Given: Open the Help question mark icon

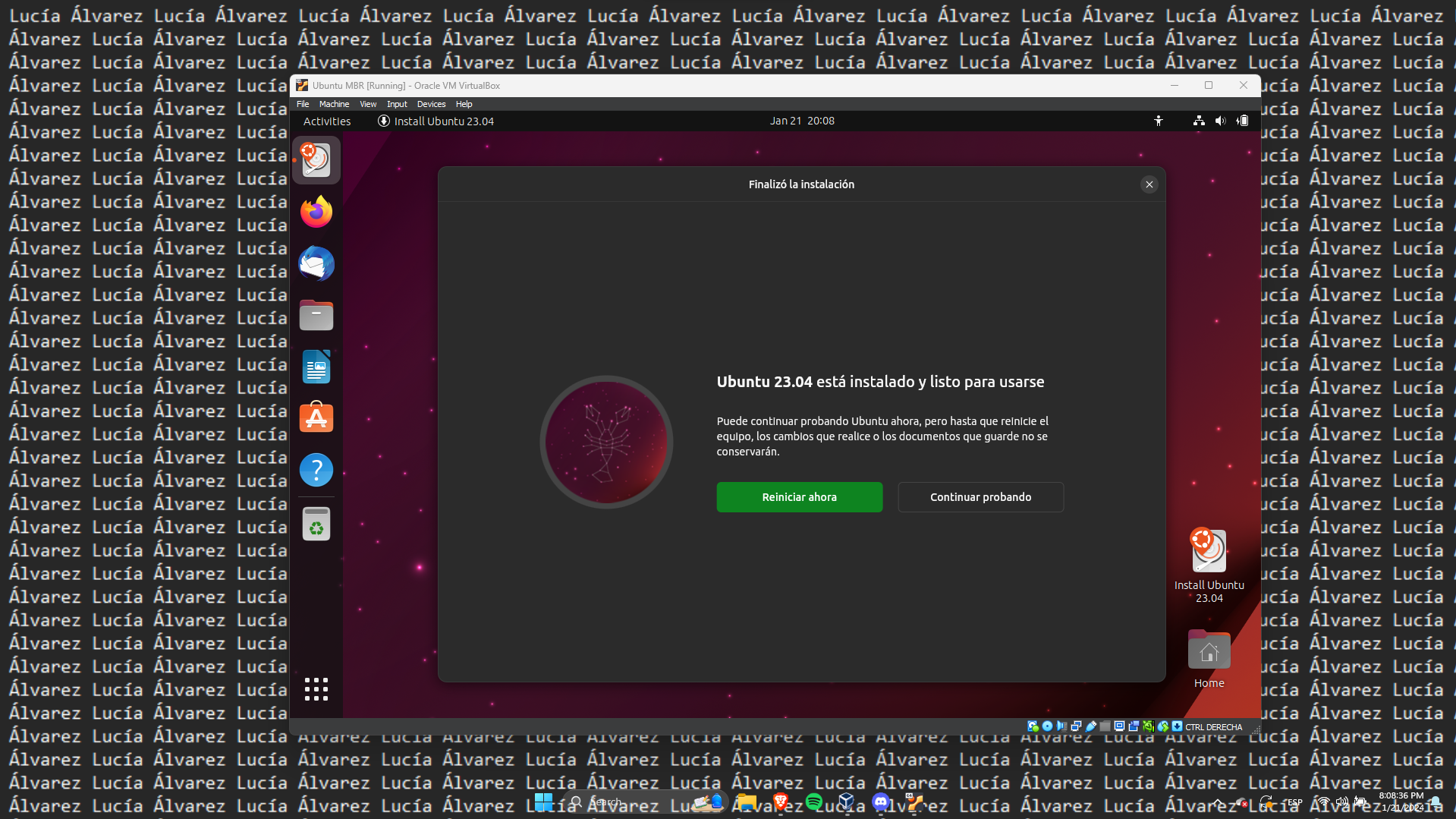Looking at the screenshot, I should pyautogui.click(x=316, y=470).
